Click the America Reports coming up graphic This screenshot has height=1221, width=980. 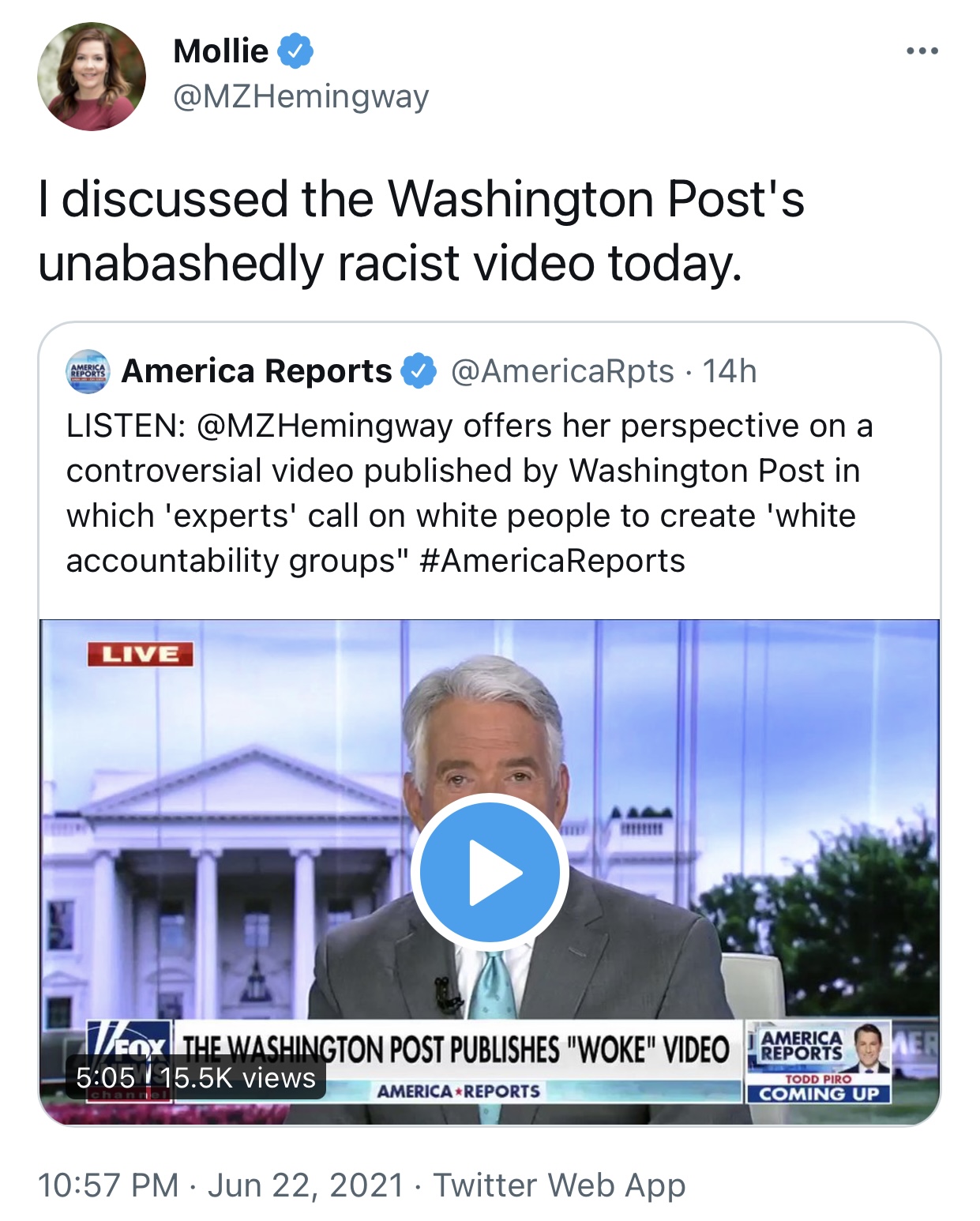tap(819, 1061)
